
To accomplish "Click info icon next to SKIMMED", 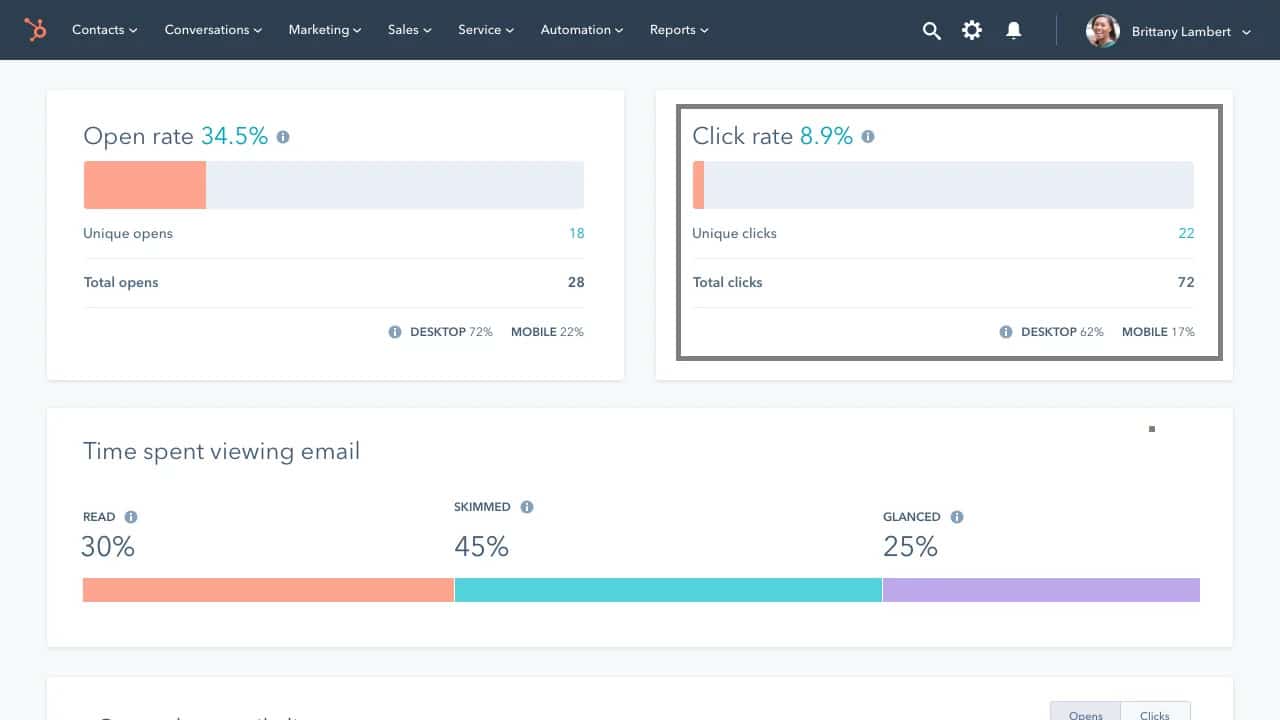I will click(527, 507).
